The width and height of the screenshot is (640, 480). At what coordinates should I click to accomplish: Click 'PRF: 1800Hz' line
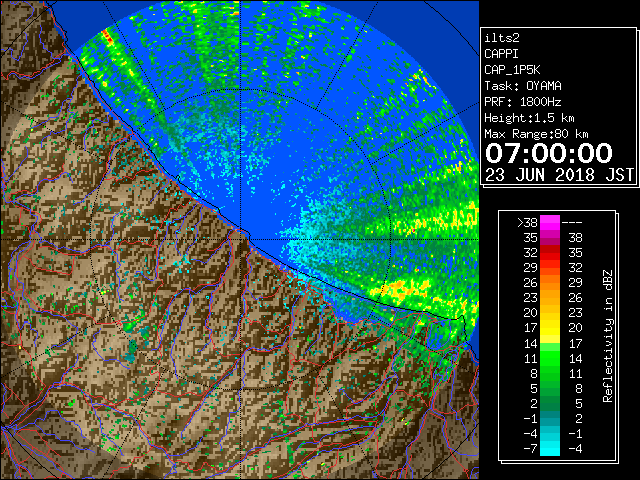pyautogui.click(x=523, y=102)
